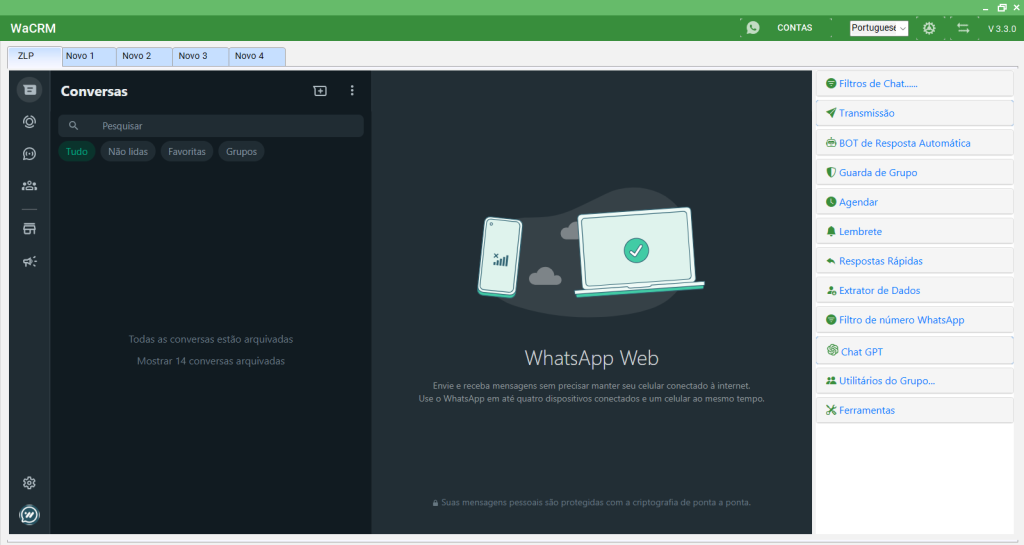This screenshot has height=545, width=1024.
Task: Click Mostrar 14 conversas arquivadas link
Action: click(211, 361)
